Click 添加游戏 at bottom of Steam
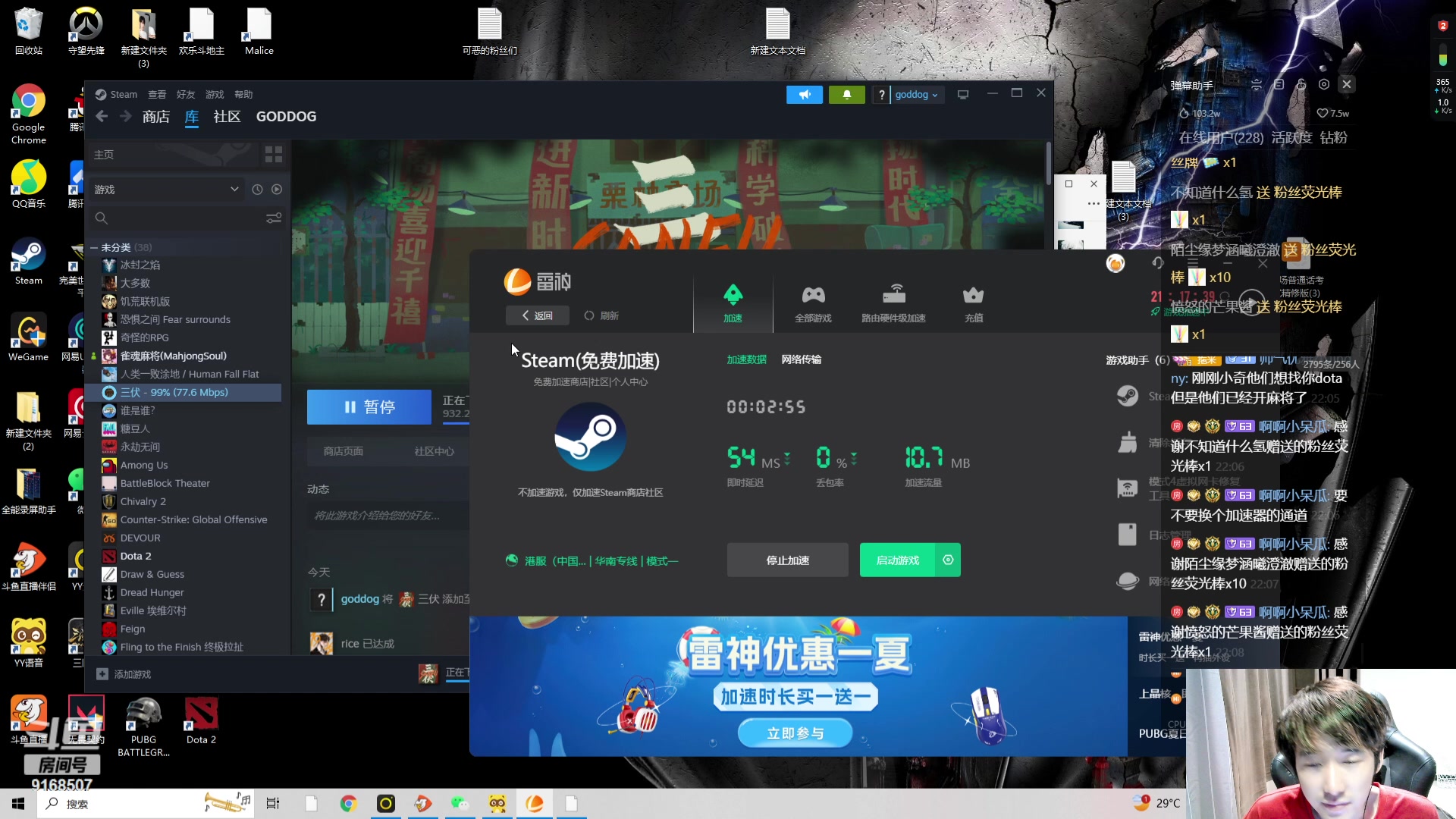Viewport: 1456px width, 819px height. click(x=124, y=674)
